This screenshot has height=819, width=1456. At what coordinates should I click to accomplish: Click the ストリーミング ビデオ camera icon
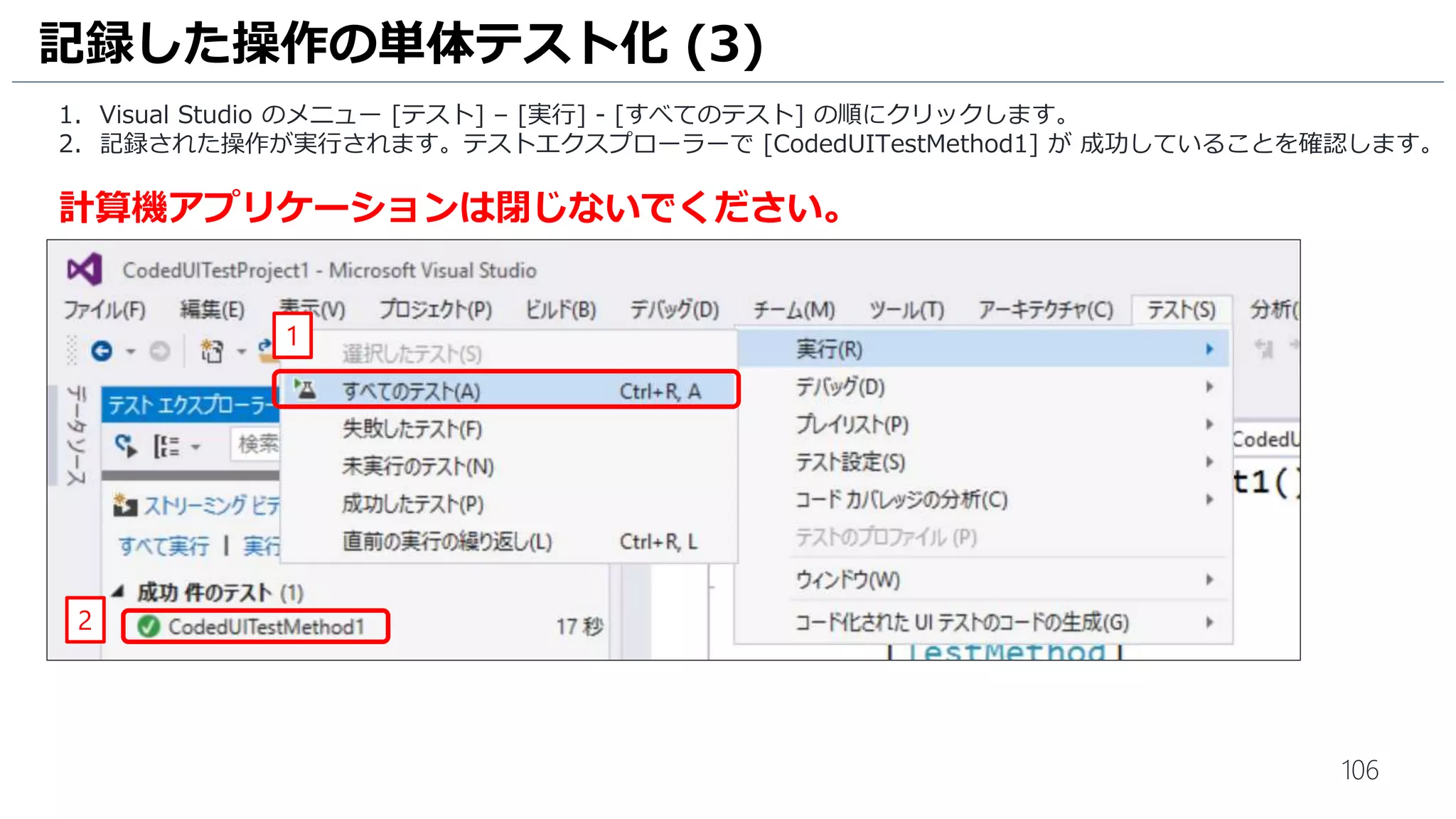tap(125, 505)
